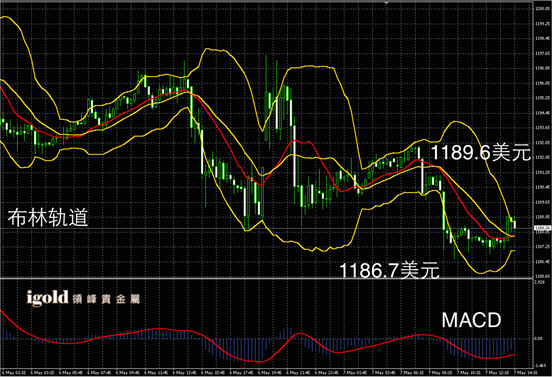The height and width of the screenshot is (377, 552).
Task: Click the 1185.65 price axis label
Action: 542,276
